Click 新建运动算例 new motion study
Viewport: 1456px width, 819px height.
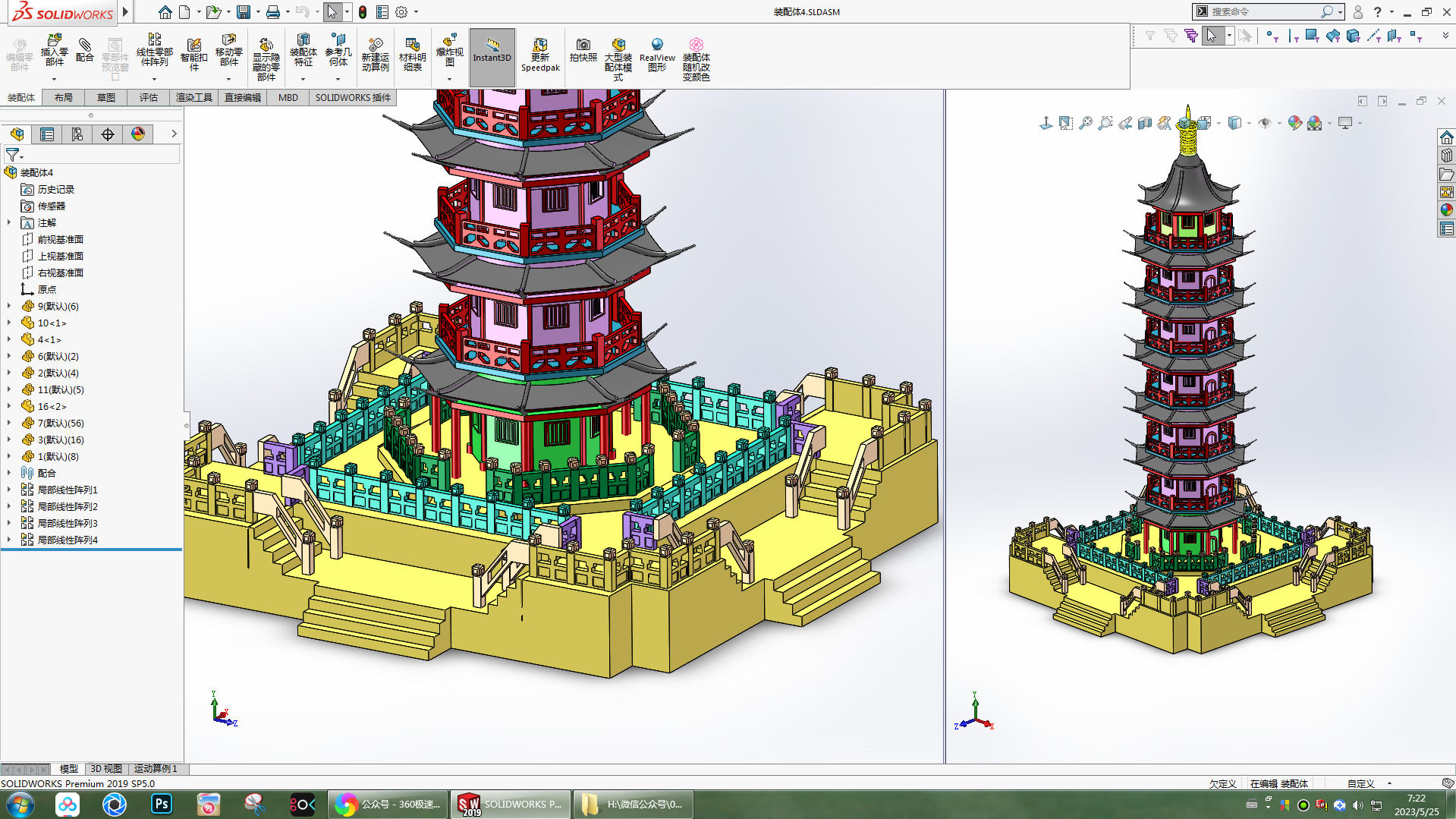(x=375, y=55)
